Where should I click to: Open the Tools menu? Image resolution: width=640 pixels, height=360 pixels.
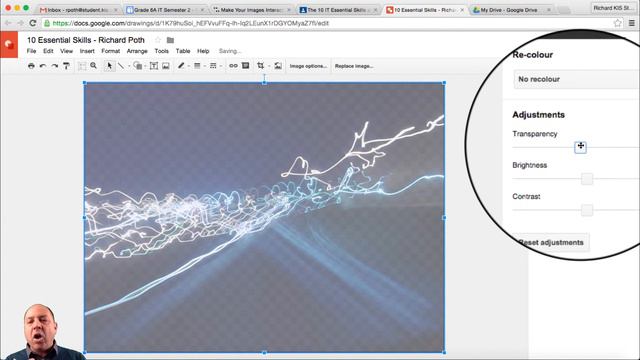162,51
